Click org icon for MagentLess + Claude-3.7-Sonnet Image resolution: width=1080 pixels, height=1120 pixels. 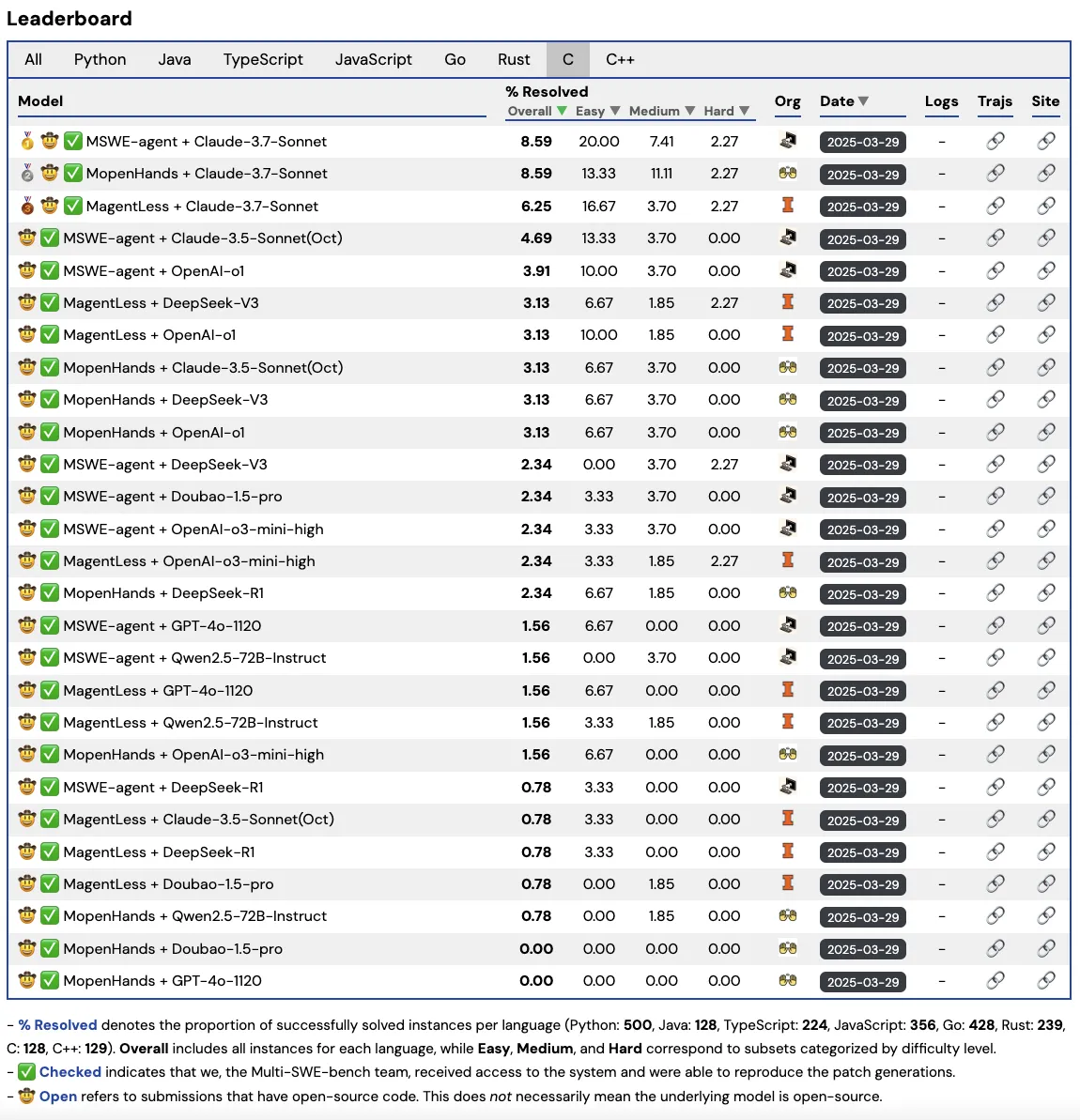(788, 206)
